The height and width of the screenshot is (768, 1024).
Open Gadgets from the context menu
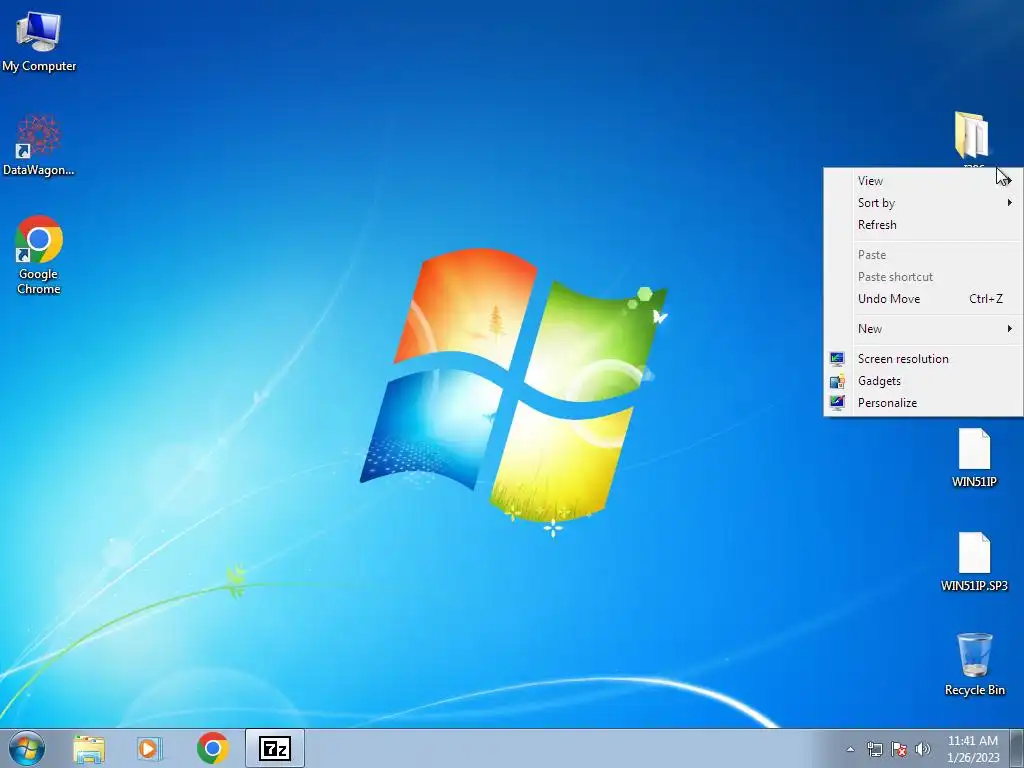[x=923, y=381]
